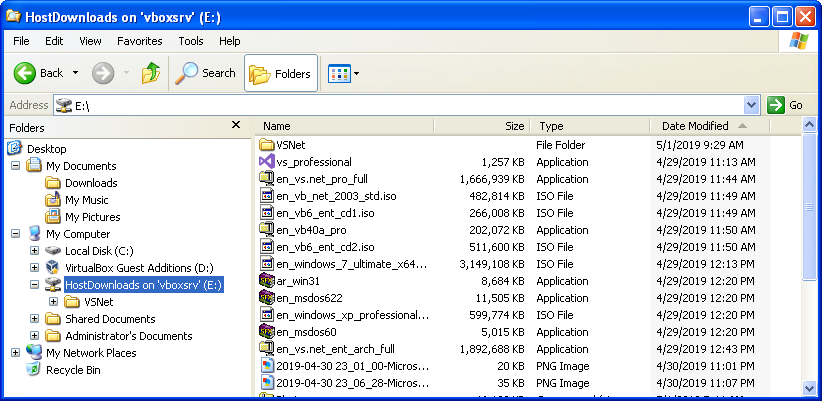Open the Forward history dropdown arrow

coord(126,73)
